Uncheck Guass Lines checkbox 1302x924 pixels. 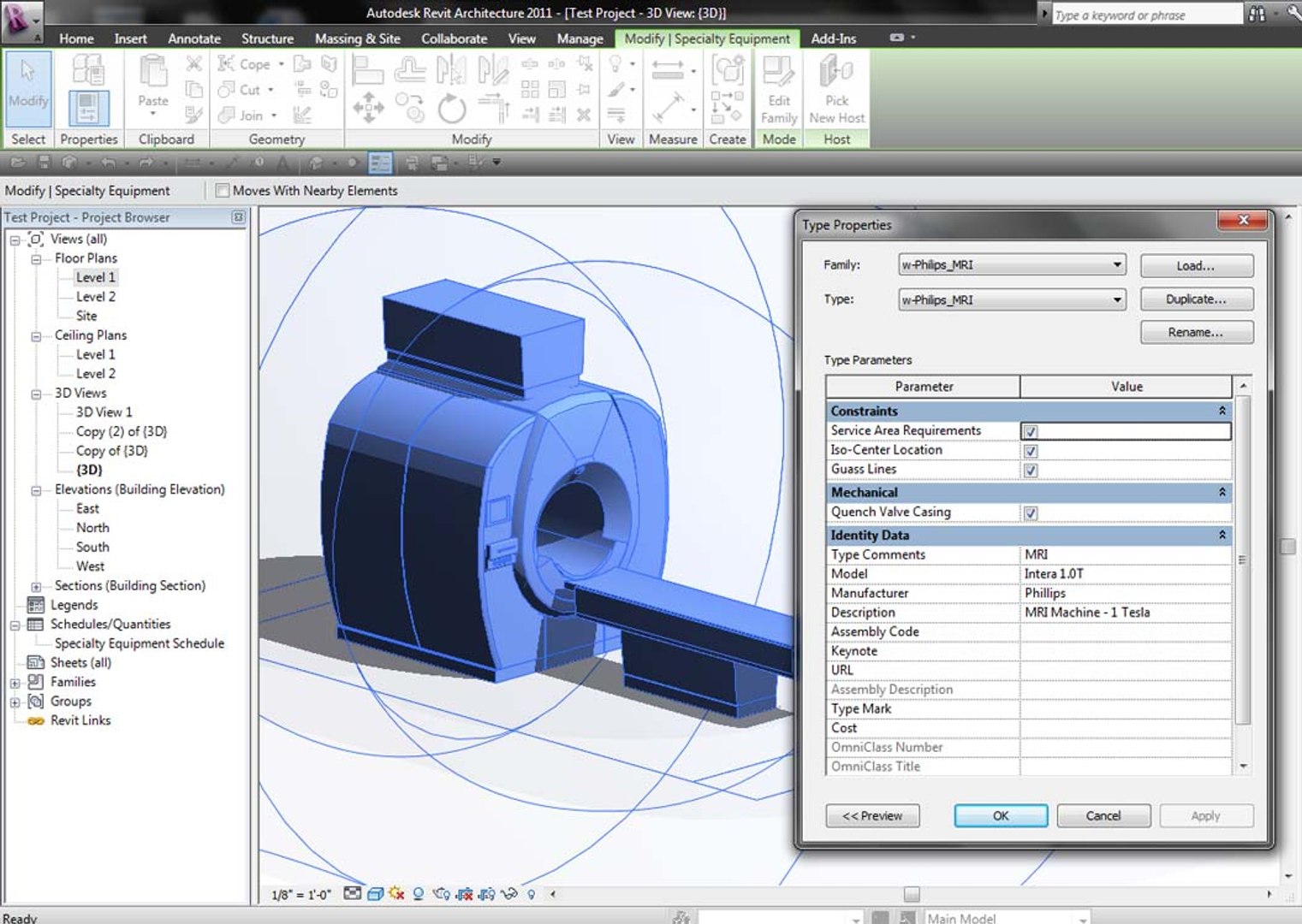click(1031, 471)
